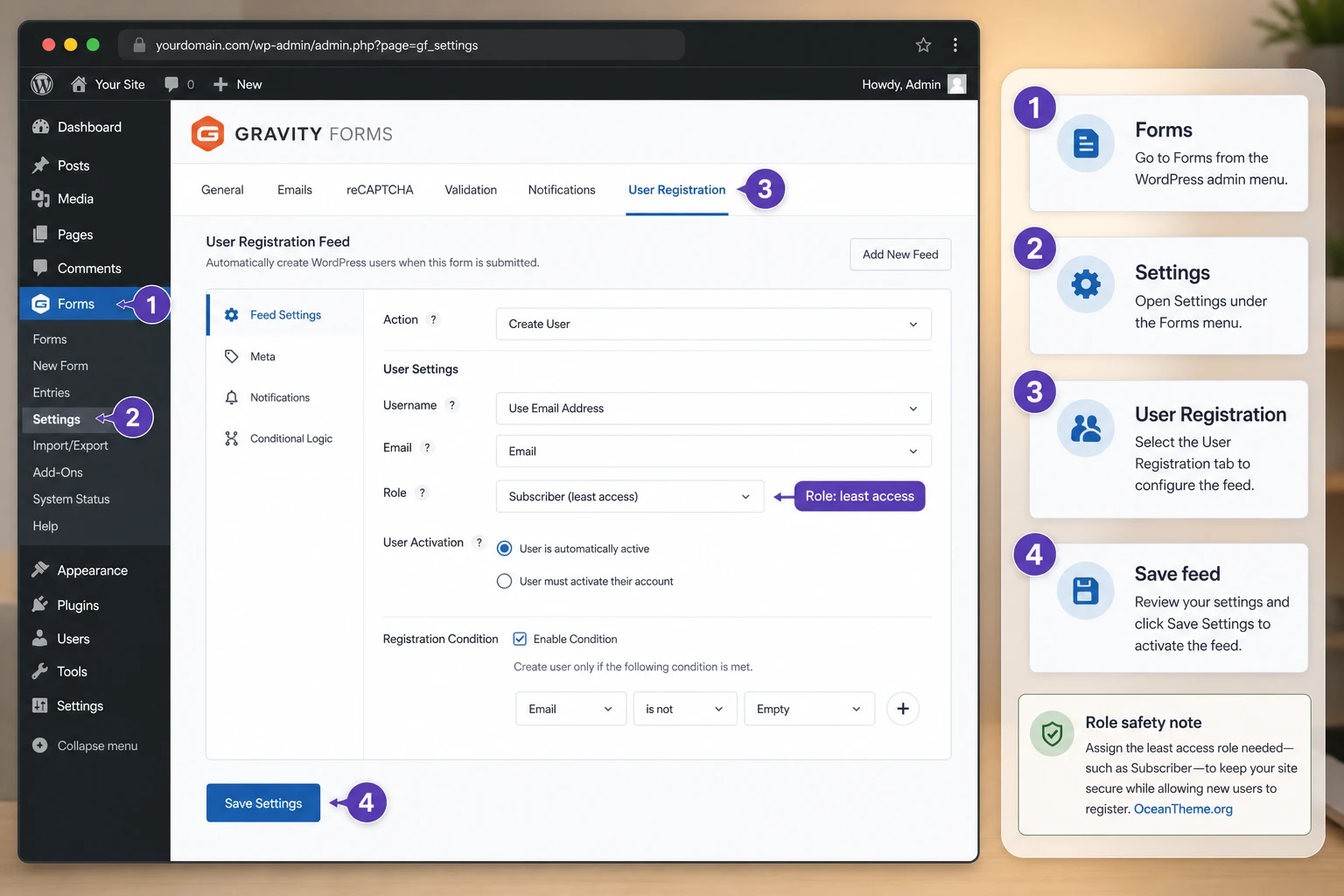Open browser three-dot menu

point(955,45)
